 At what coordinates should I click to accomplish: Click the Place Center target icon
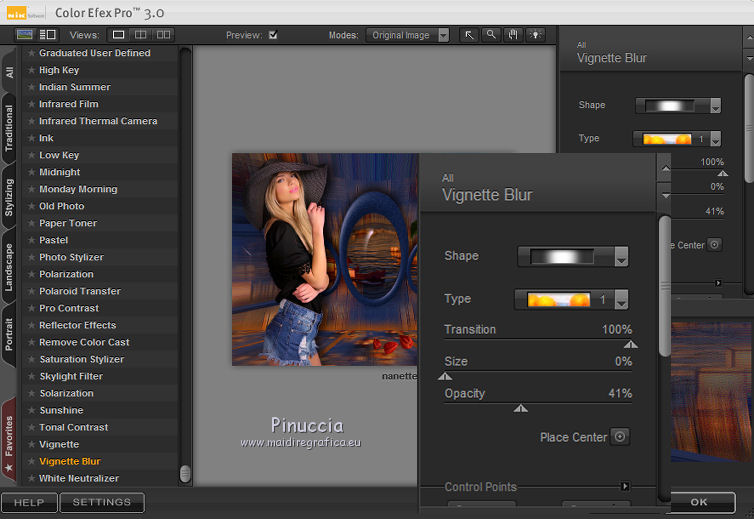(x=620, y=437)
